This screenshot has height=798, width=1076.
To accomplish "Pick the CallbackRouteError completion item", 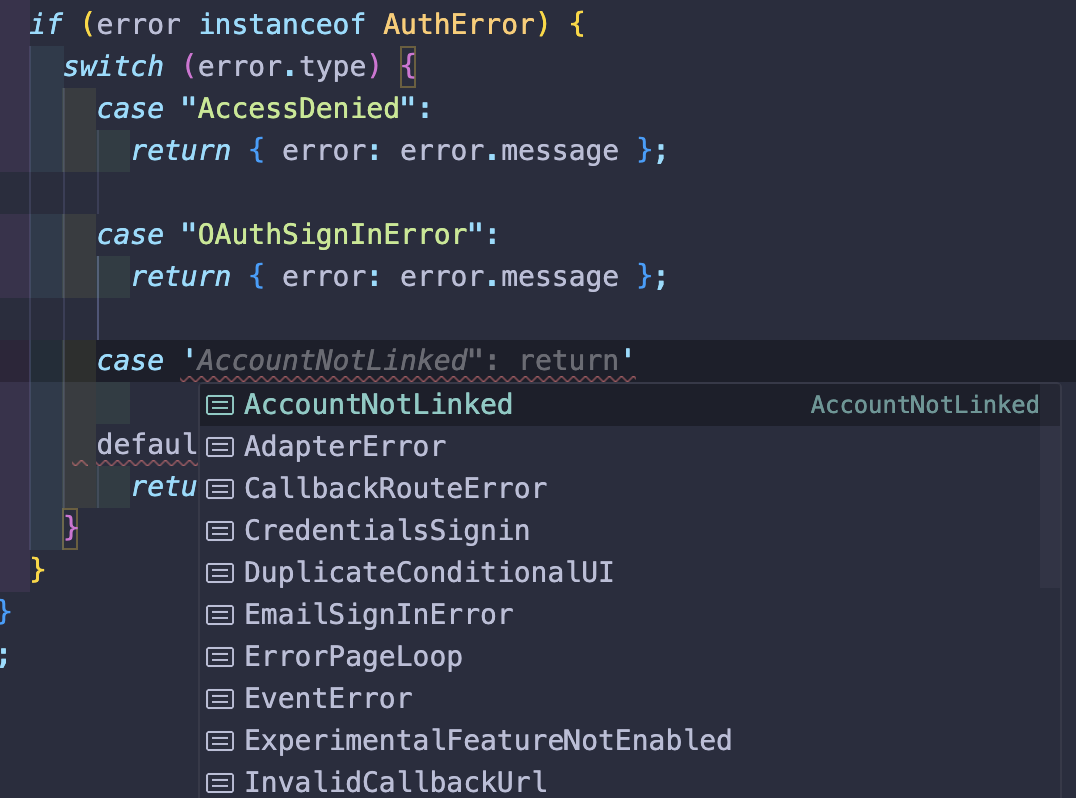I will click(629, 489).
